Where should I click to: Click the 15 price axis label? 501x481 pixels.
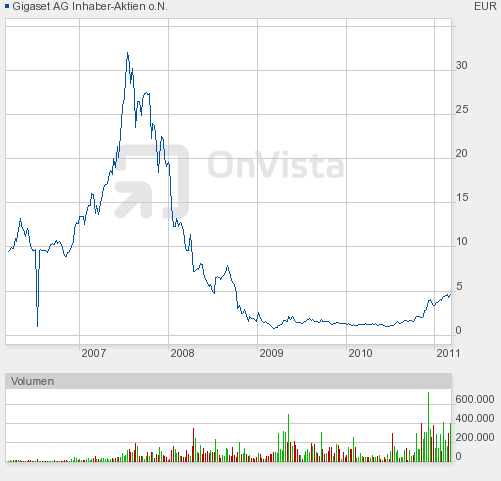(462, 198)
